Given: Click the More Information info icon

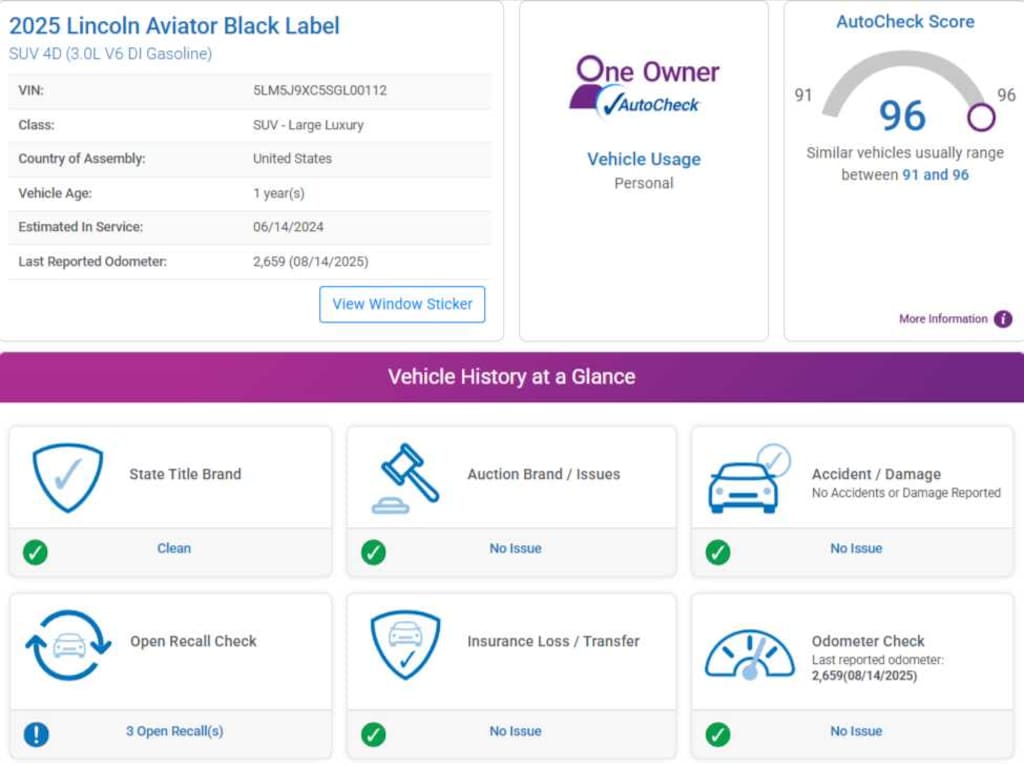Looking at the screenshot, I should 1002,319.
